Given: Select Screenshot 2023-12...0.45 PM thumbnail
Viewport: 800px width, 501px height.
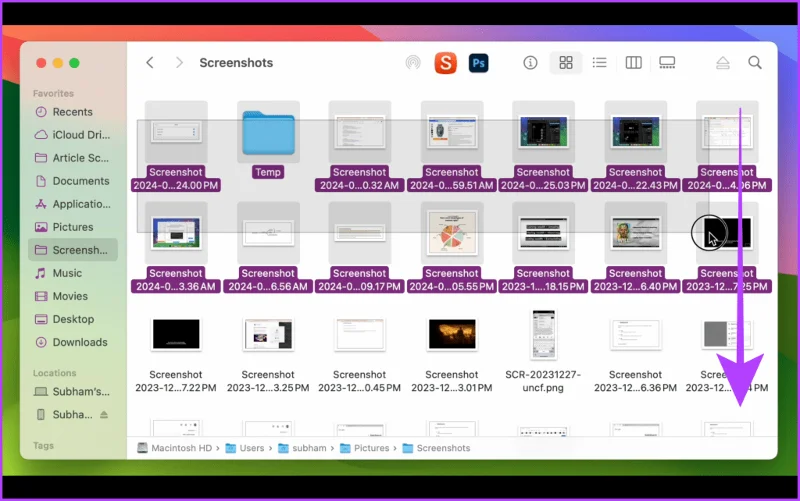Looking at the screenshot, I should tap(360, 334).
